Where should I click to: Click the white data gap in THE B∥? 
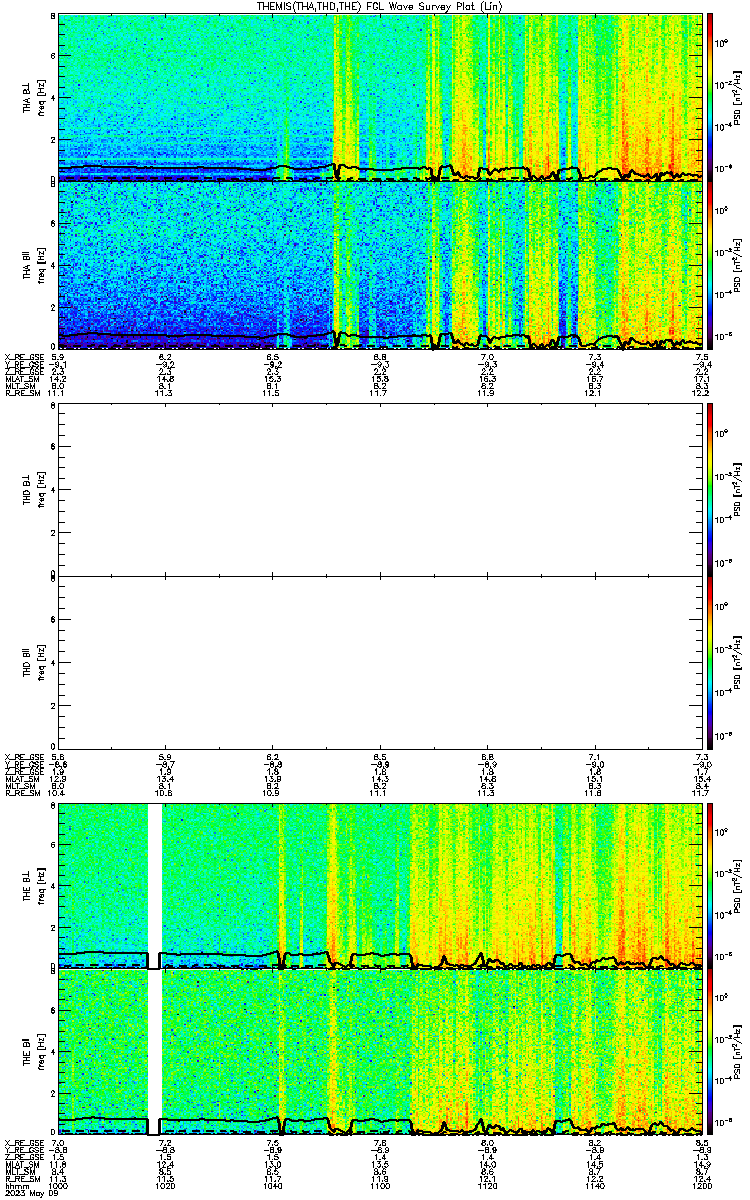(x=154, y=1054)
